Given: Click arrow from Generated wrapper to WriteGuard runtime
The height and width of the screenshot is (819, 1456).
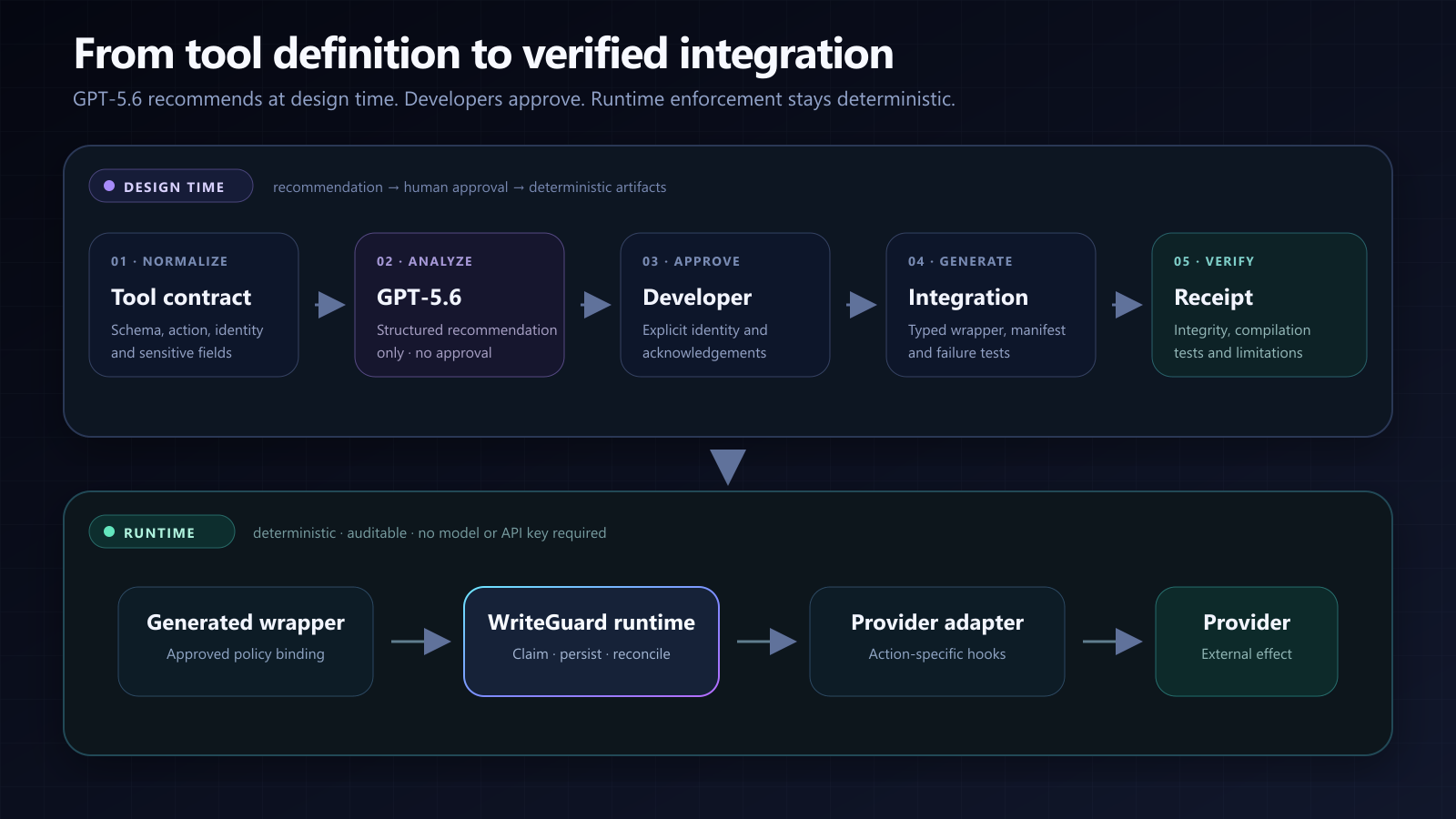Looking at the screenshot, I should pyautogui.click(x=421, y=642).
